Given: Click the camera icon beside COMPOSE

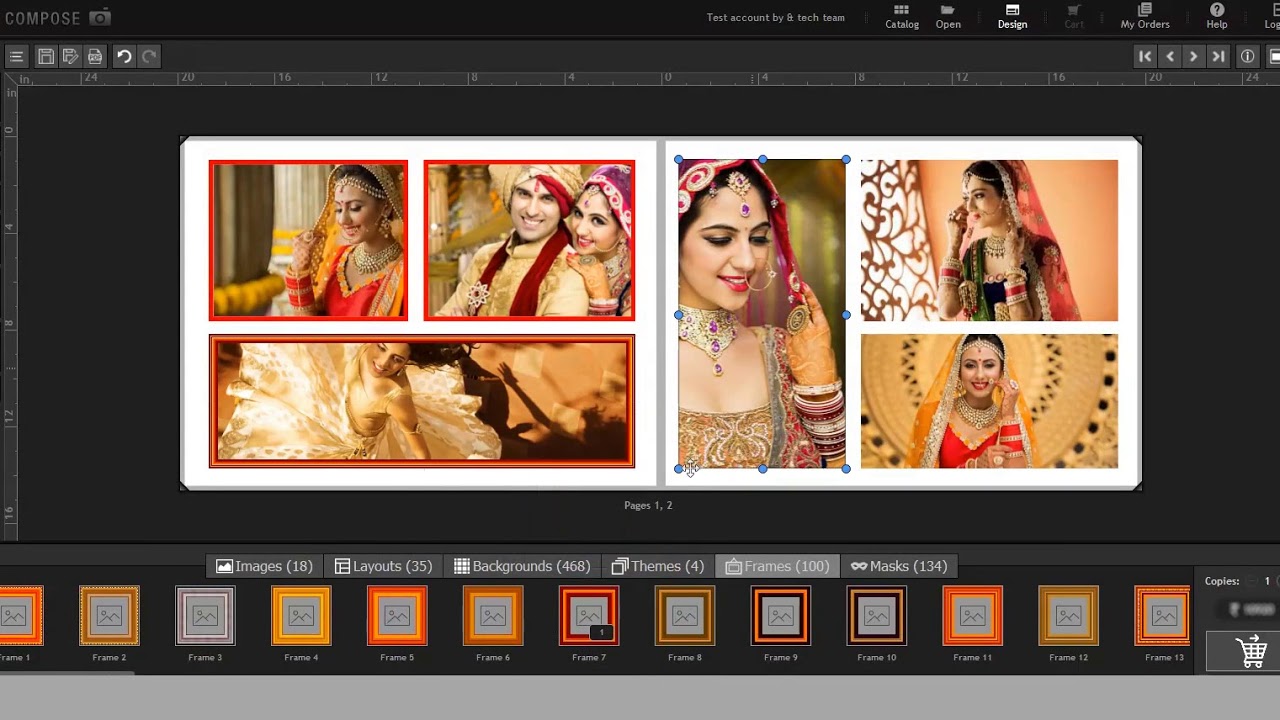Looking at the screenshot, I should tap(100, 18).
